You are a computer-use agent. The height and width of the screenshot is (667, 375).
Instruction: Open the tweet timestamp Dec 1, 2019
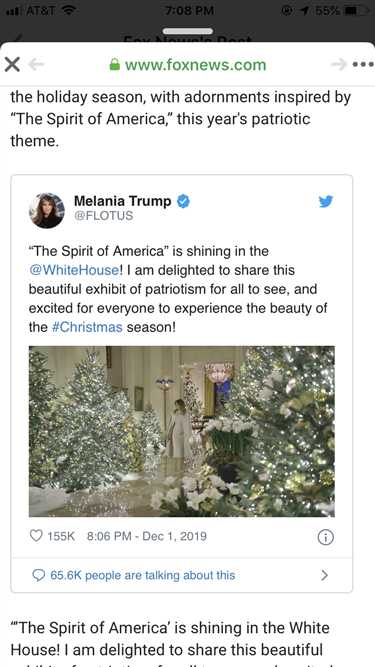pos(147,536)
